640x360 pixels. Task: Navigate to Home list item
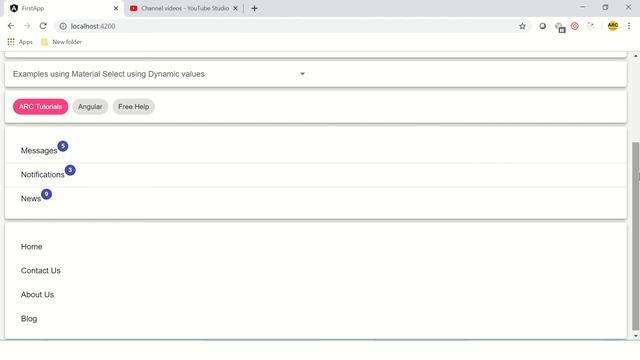pos(316,247)
